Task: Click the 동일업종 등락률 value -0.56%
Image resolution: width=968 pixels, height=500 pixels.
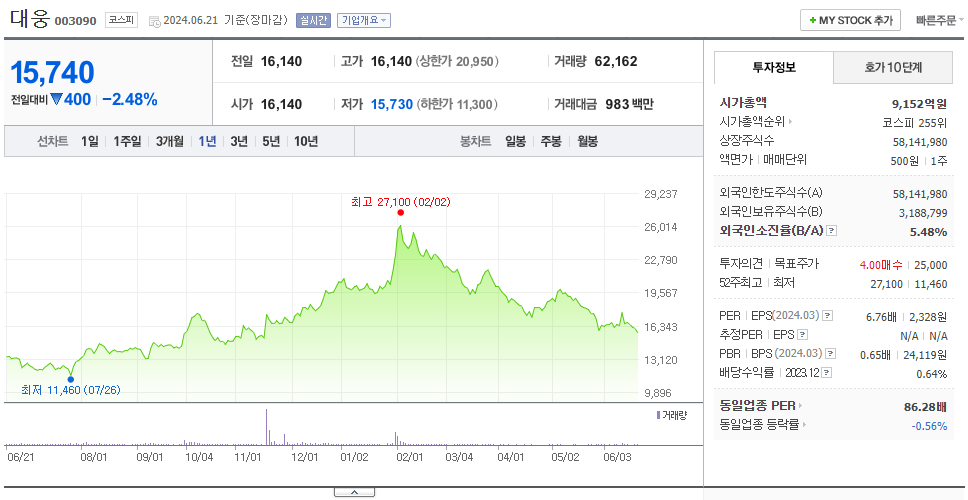Action: point(929,425)
